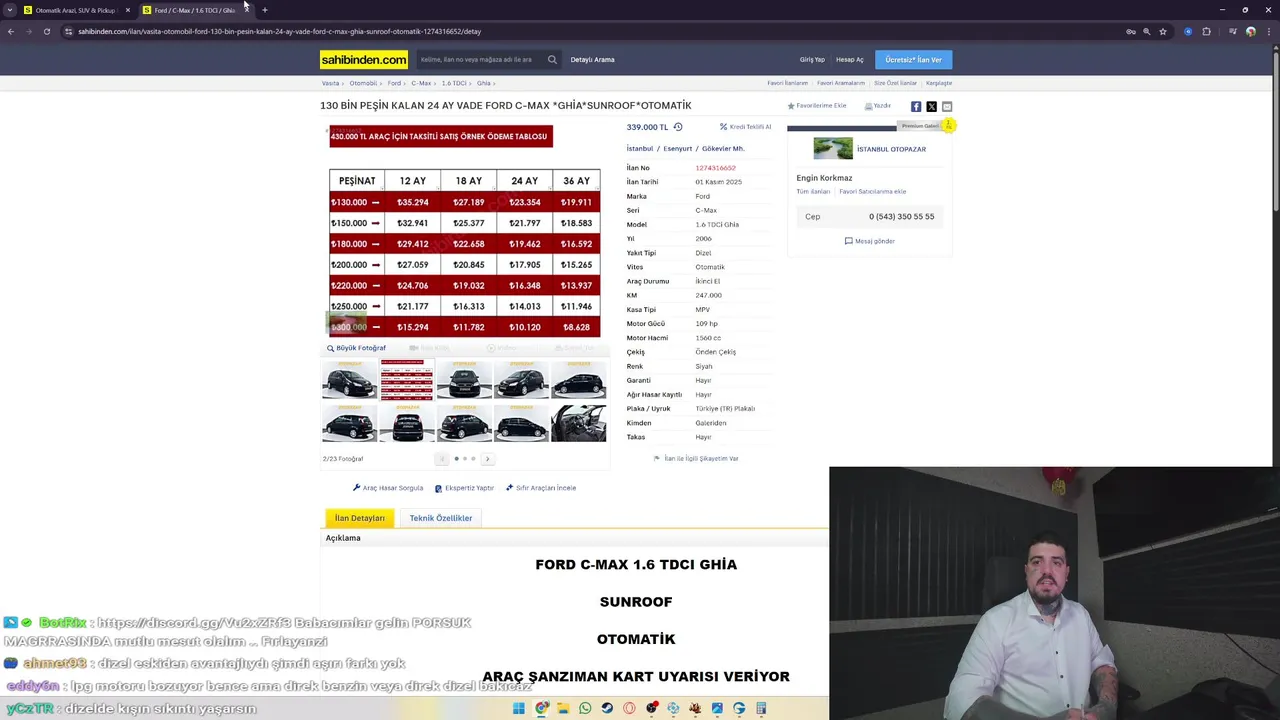Open price history clock icon
The width and height of the screenshot is (1280, 720).
pyautogui.click(x=678, y=127)
